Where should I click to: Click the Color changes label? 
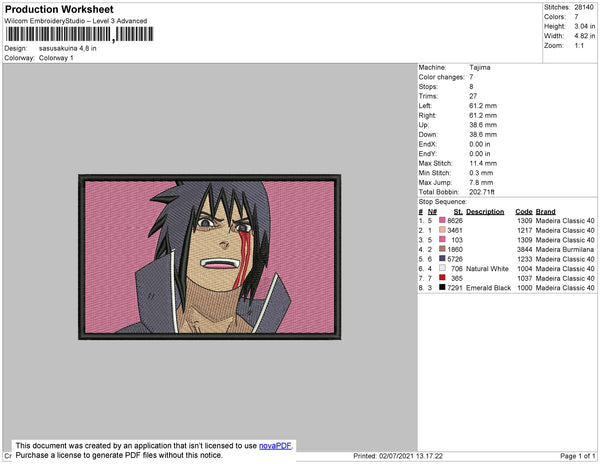pyautogui.click(x=441, y=77)
